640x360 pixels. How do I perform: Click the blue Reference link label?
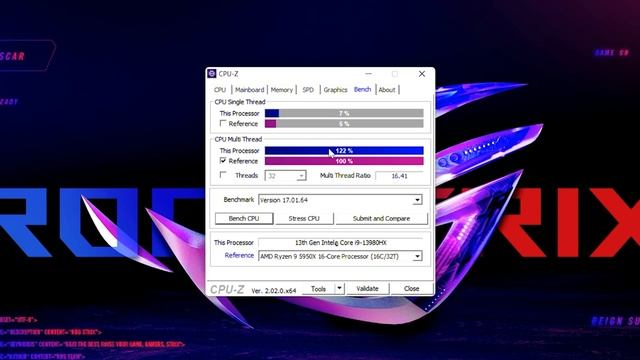coord(239,256)
